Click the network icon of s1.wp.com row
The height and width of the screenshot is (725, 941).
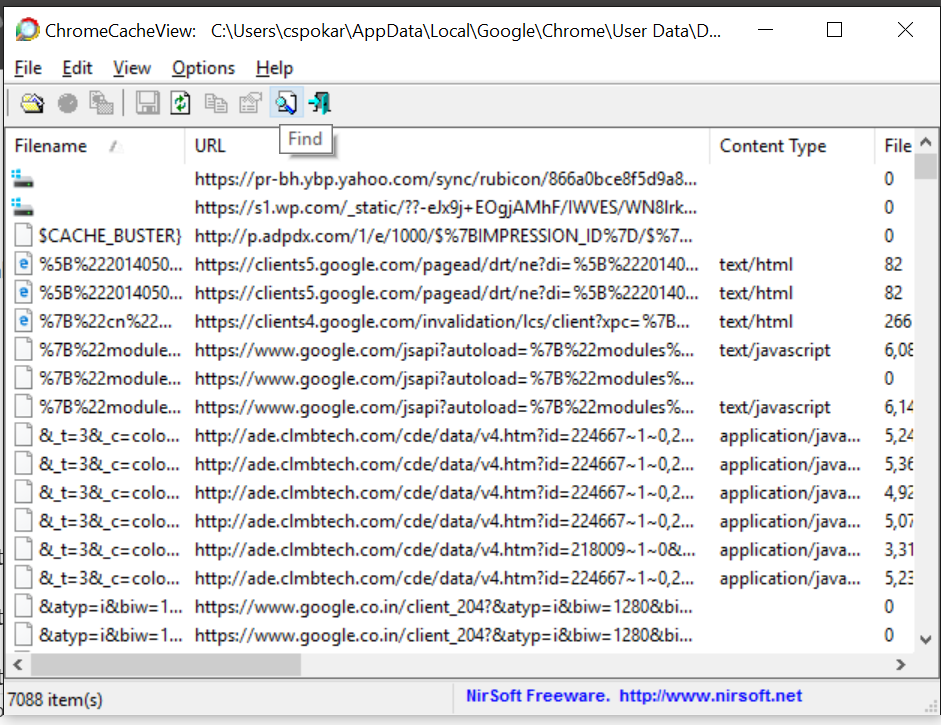coord(22,208)
